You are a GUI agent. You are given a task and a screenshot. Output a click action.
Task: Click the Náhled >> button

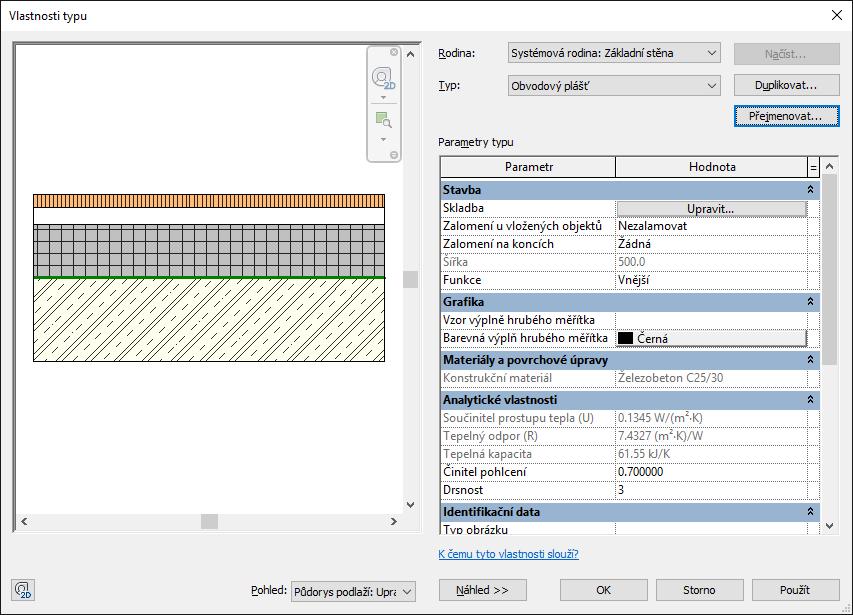[x=483, y=590]
